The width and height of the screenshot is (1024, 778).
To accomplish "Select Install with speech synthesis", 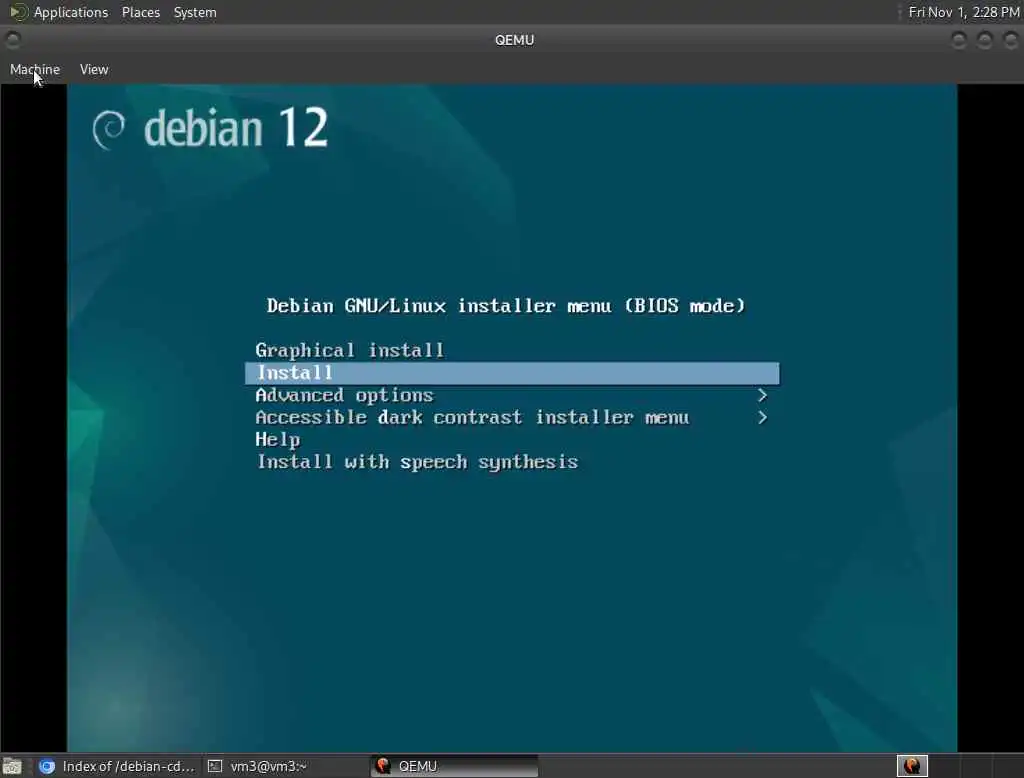I will 417,462.
